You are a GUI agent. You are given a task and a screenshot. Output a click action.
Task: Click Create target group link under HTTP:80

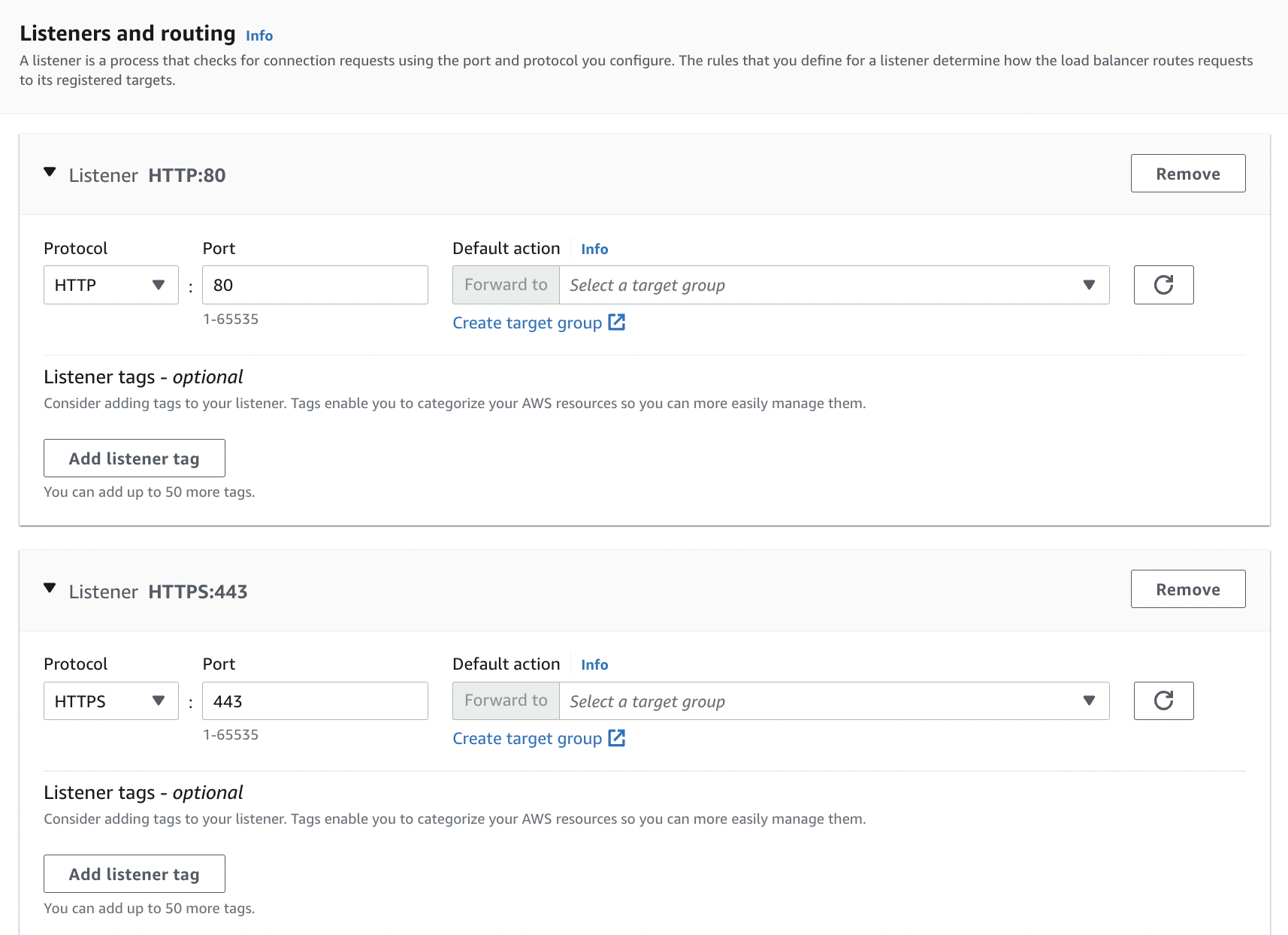pos(527,323)
